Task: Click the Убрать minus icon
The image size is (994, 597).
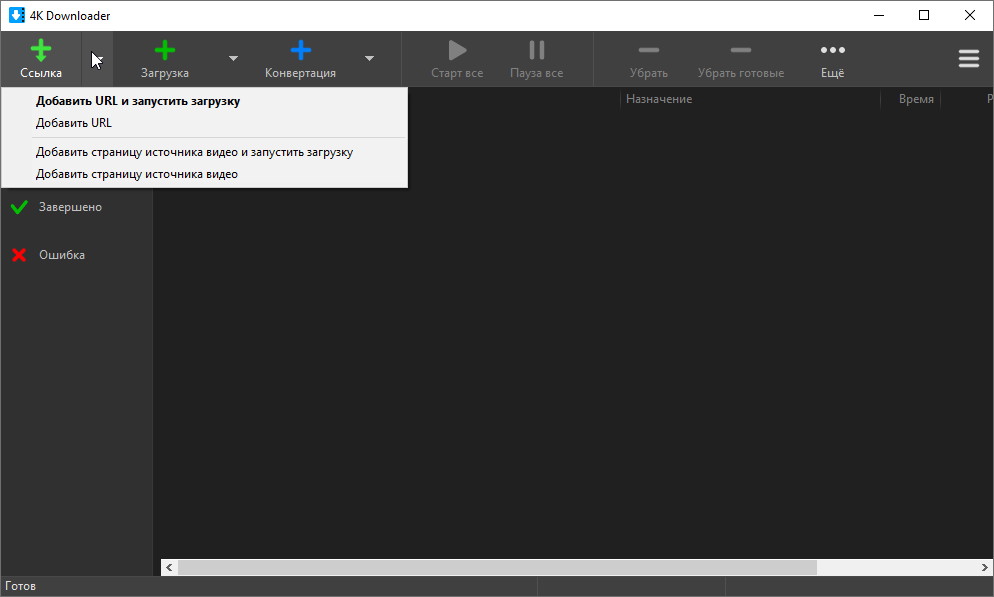Action: click(648, 51)
